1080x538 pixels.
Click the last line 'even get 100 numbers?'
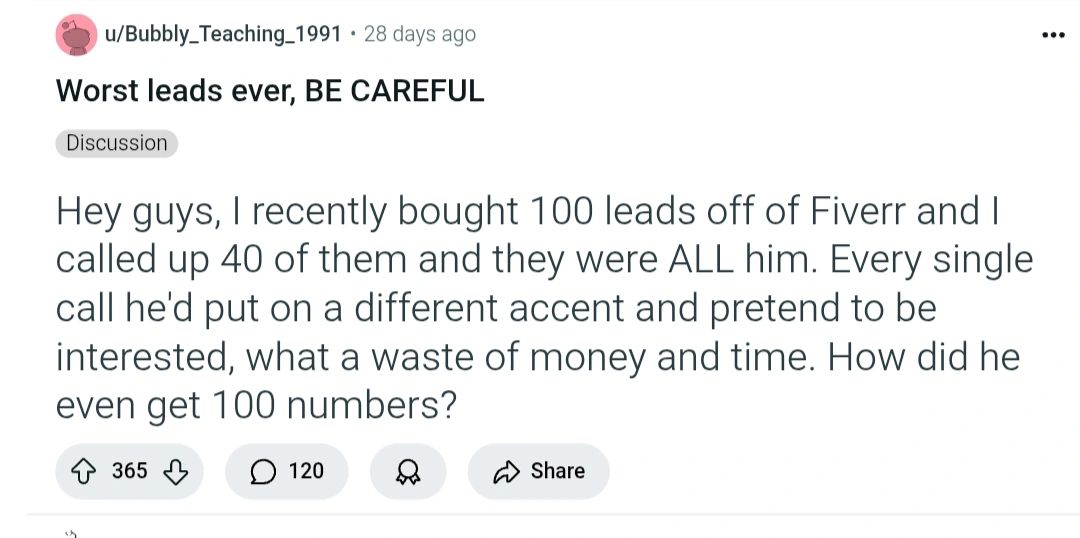point(256,406)
